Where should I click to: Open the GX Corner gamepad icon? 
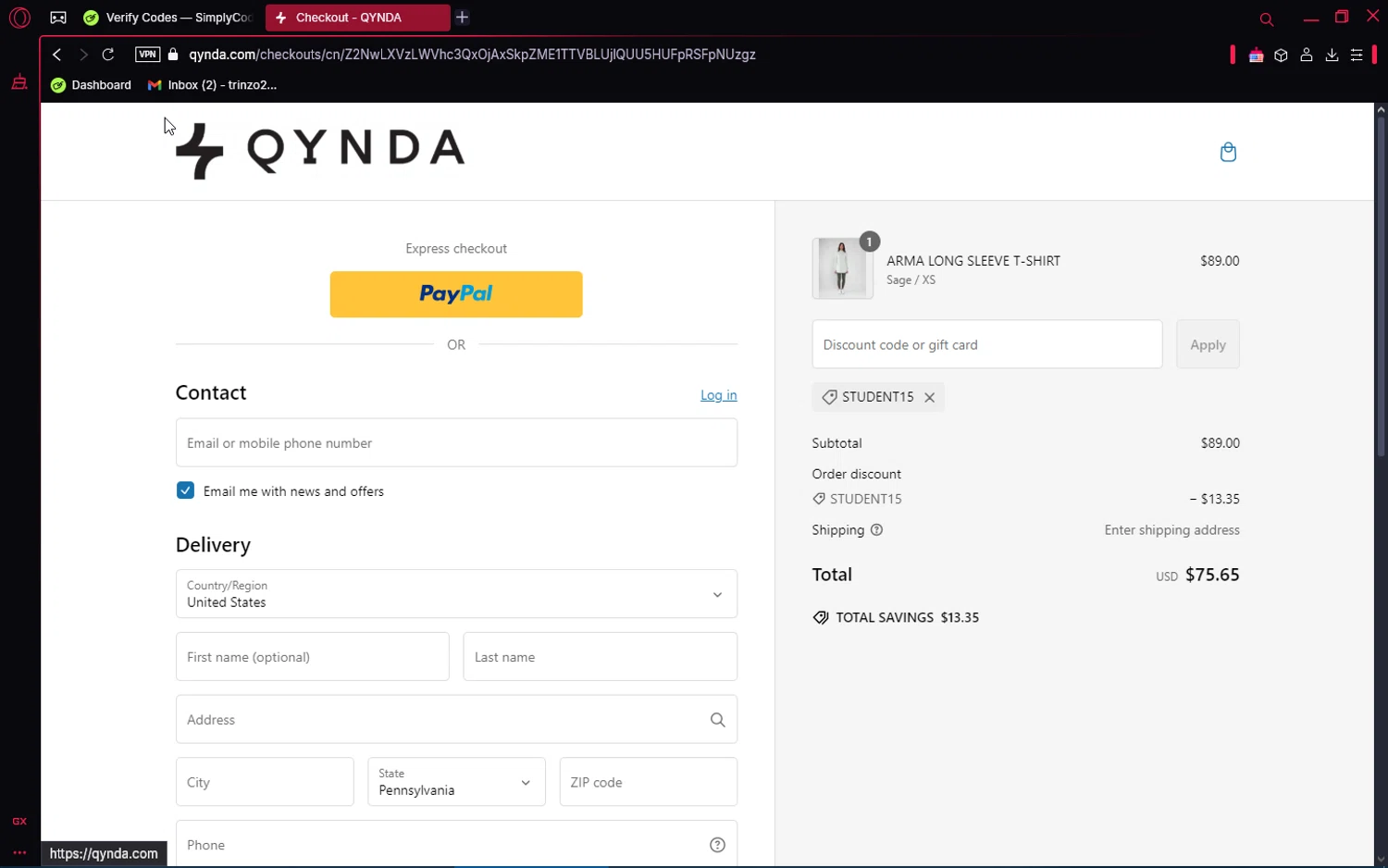coord(58,18)
